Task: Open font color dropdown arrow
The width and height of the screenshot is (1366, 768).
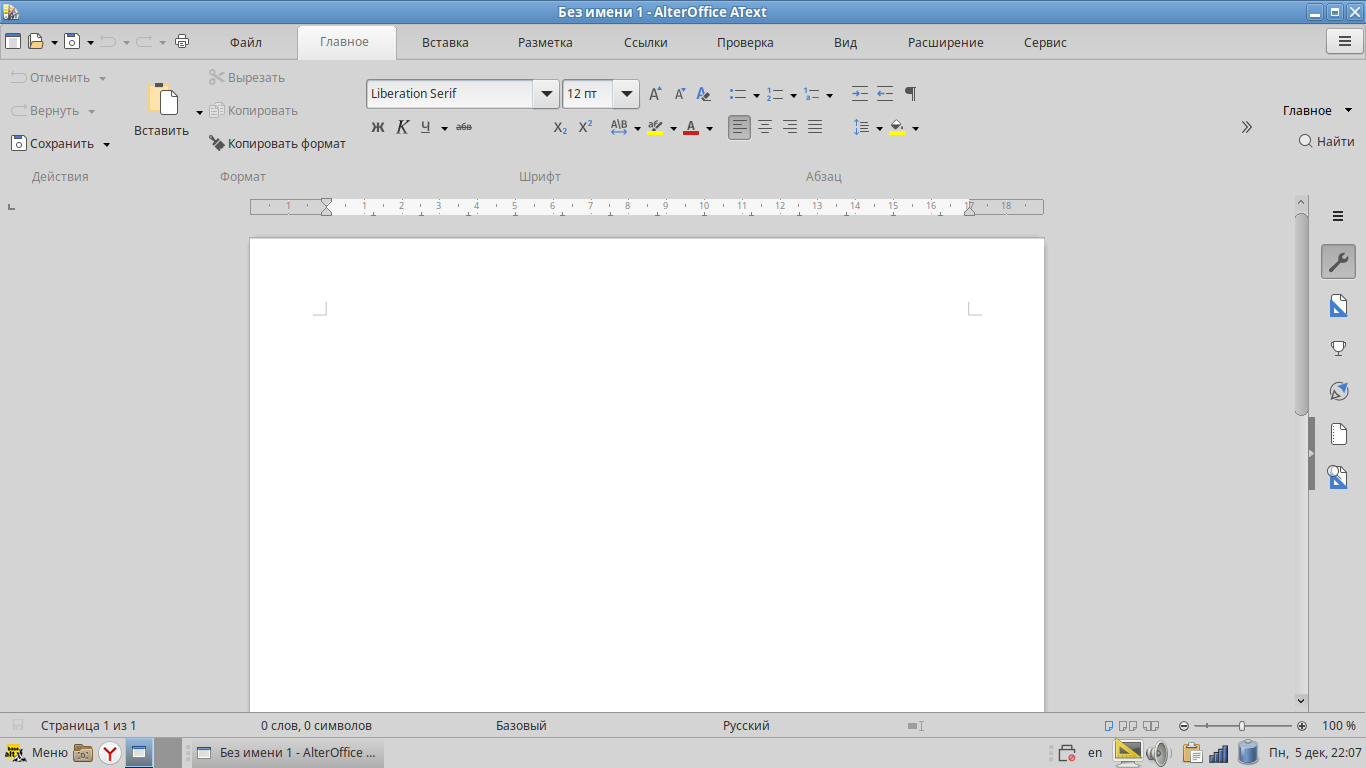Action: click(x=709, y=128)
